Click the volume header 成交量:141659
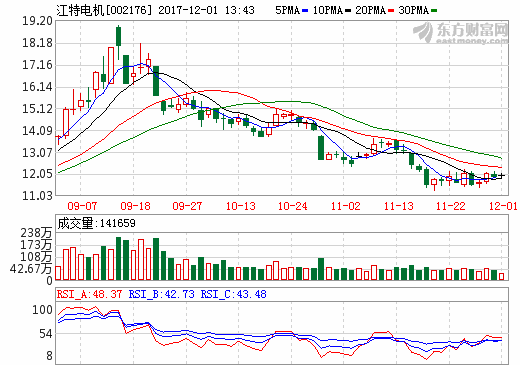Viewport: 520px width, 365px height. (x=96, y=223)
